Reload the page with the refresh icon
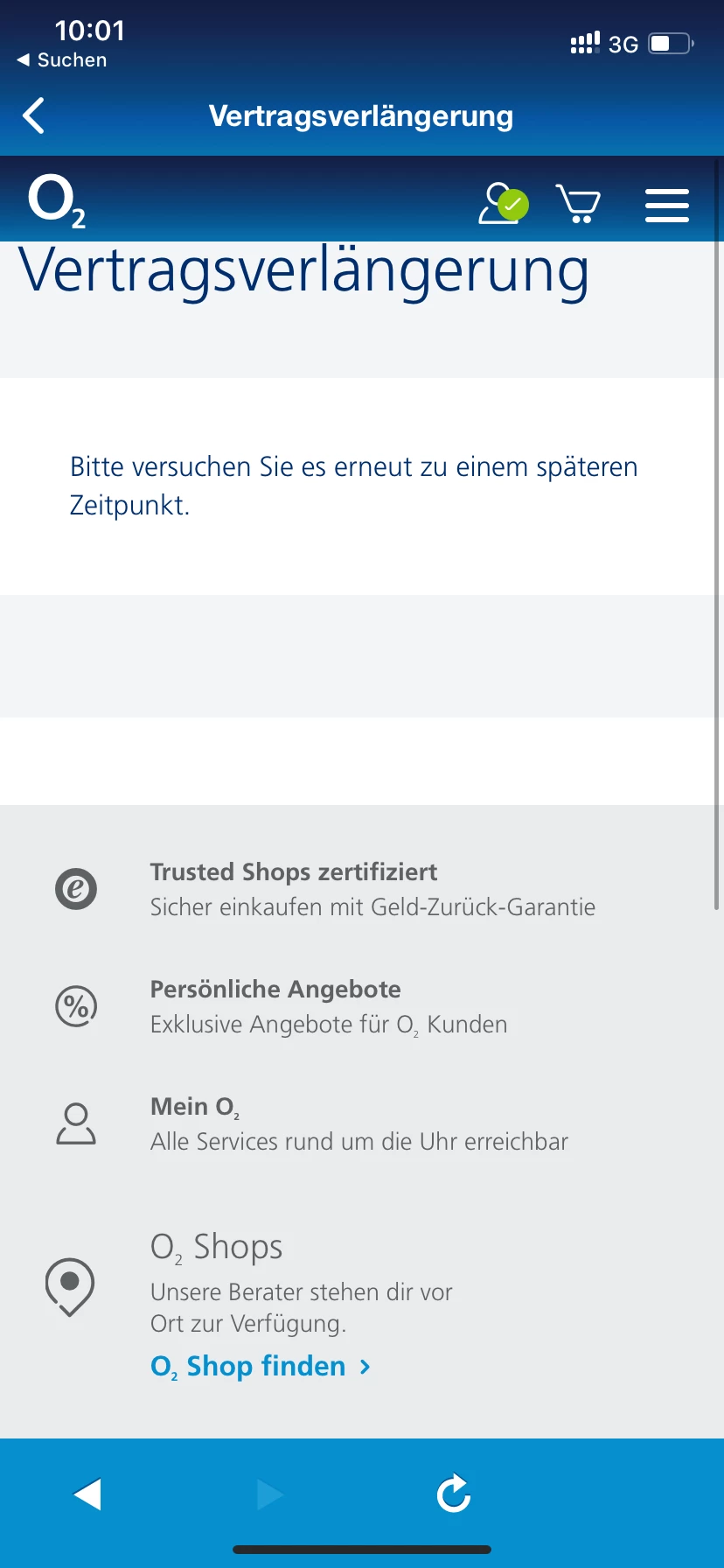Screen dimensions: 724x1568 [453, 1494]
